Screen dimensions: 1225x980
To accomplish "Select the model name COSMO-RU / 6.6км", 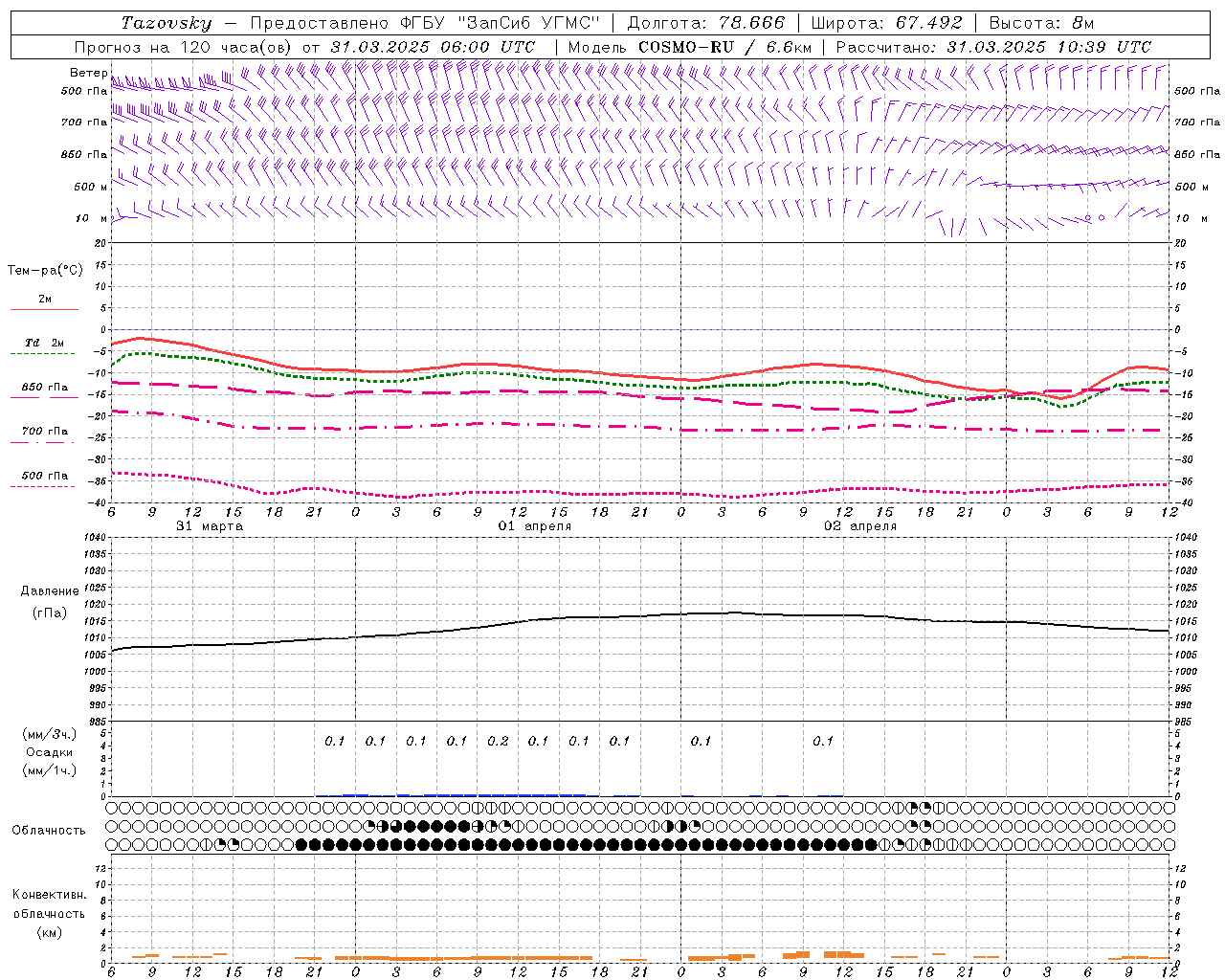I will pyautogui.click(x=725, y=47).
